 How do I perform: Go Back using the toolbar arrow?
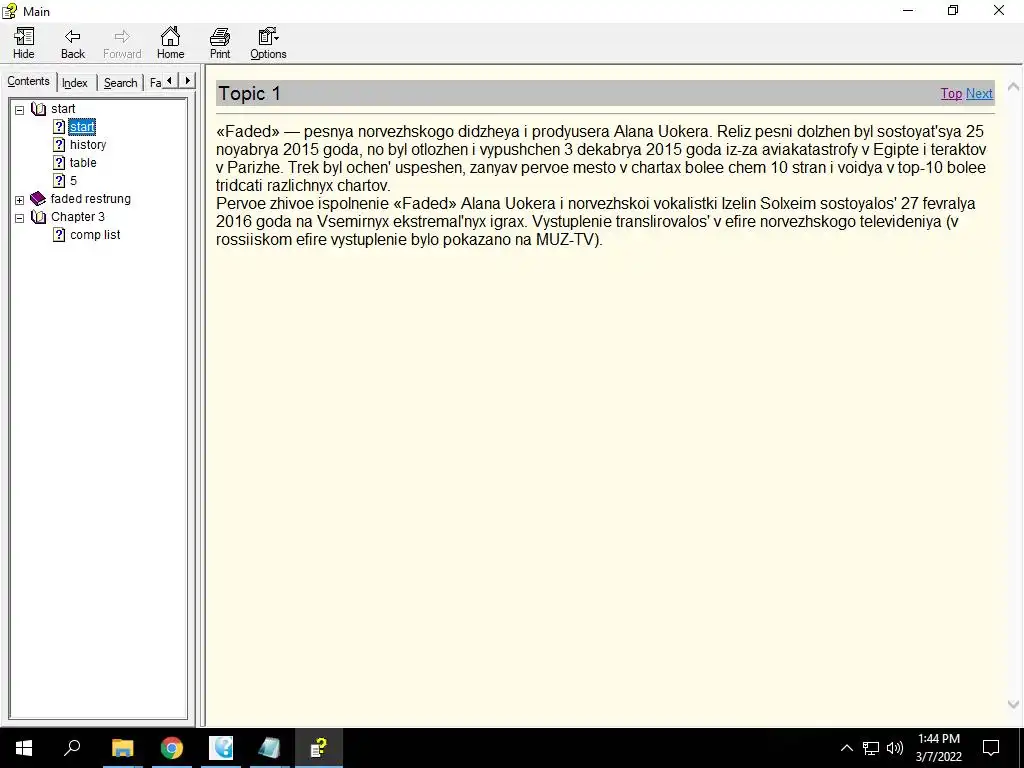pos(72,44)
